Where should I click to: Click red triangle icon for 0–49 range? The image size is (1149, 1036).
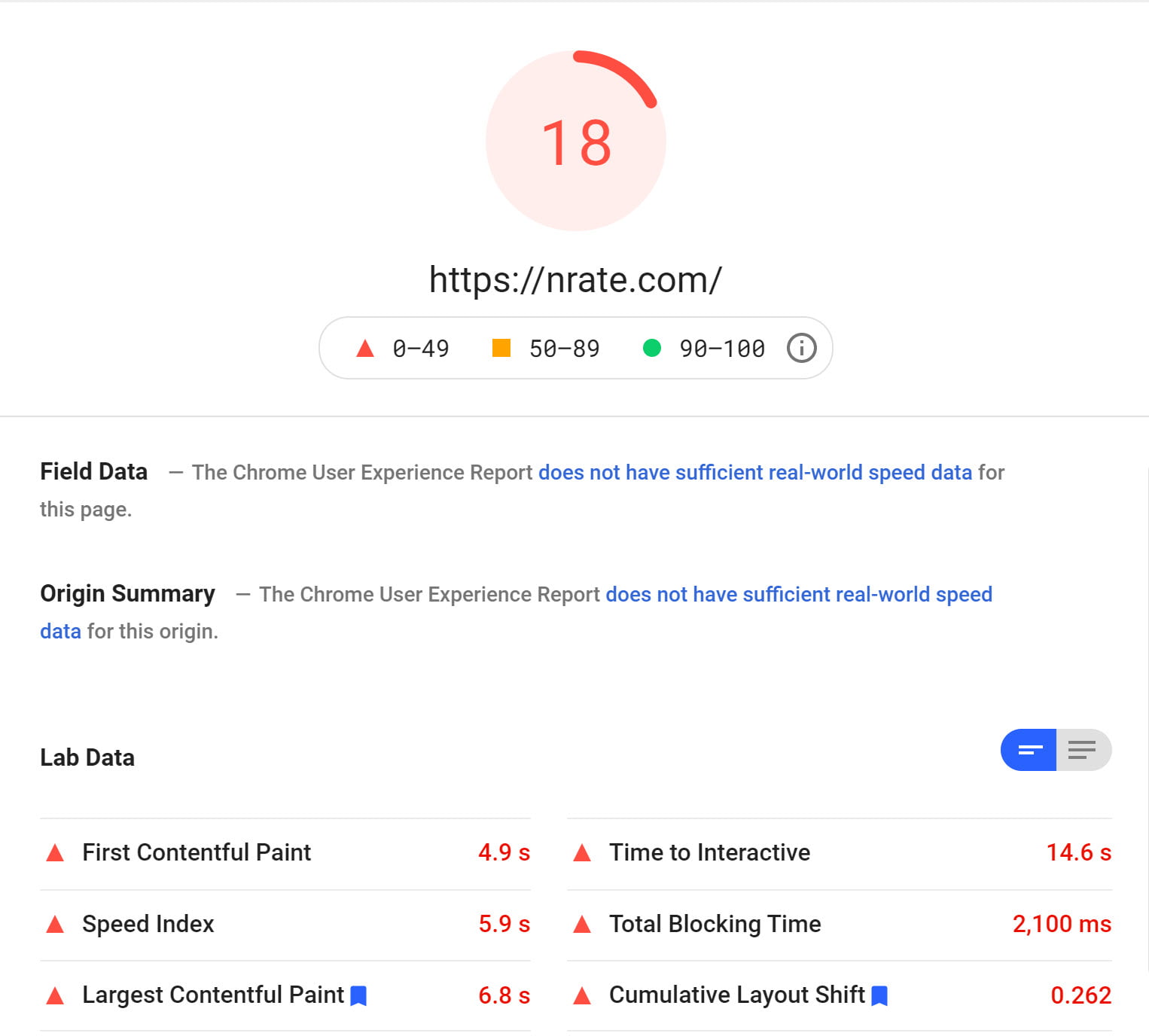[x=365, y=348]
